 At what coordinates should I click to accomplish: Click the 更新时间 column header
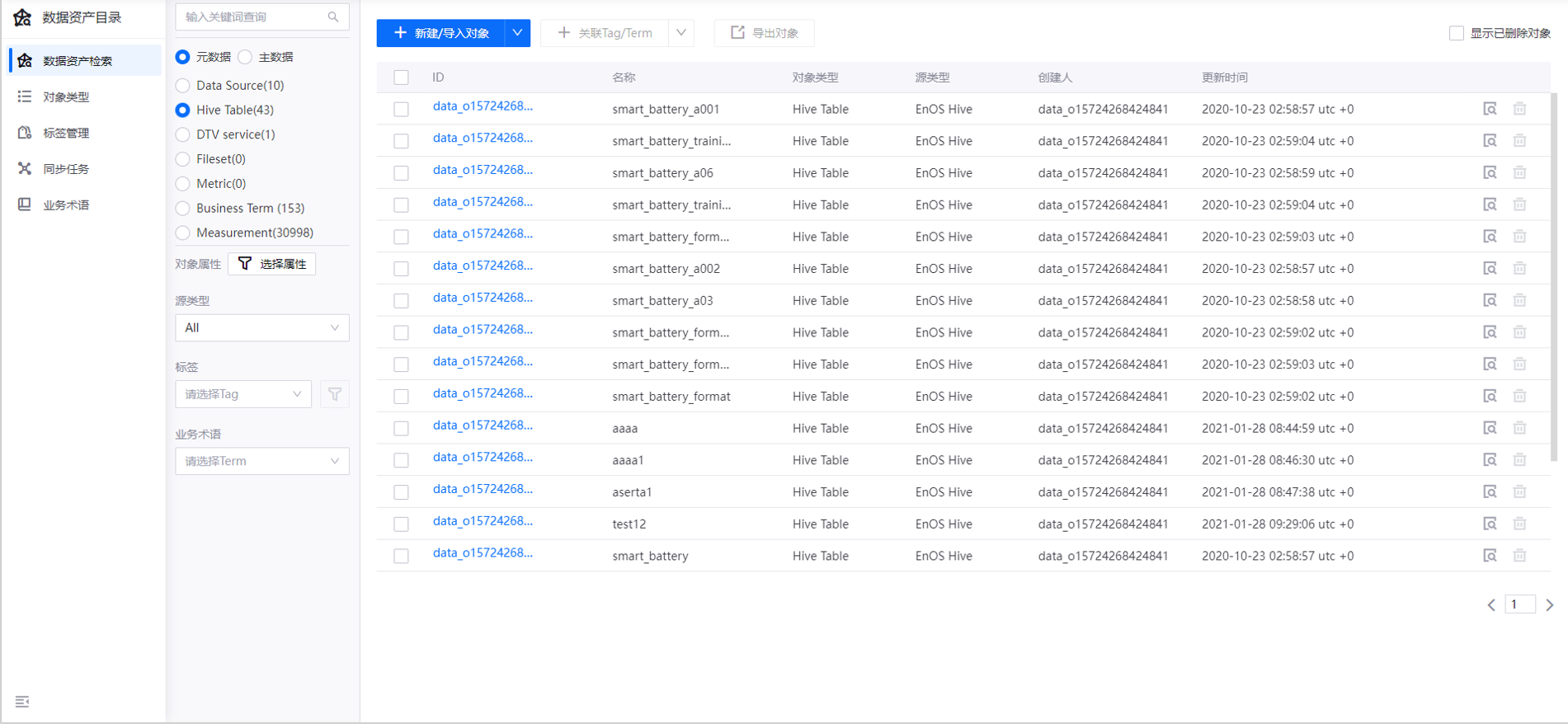(1224, 78)
